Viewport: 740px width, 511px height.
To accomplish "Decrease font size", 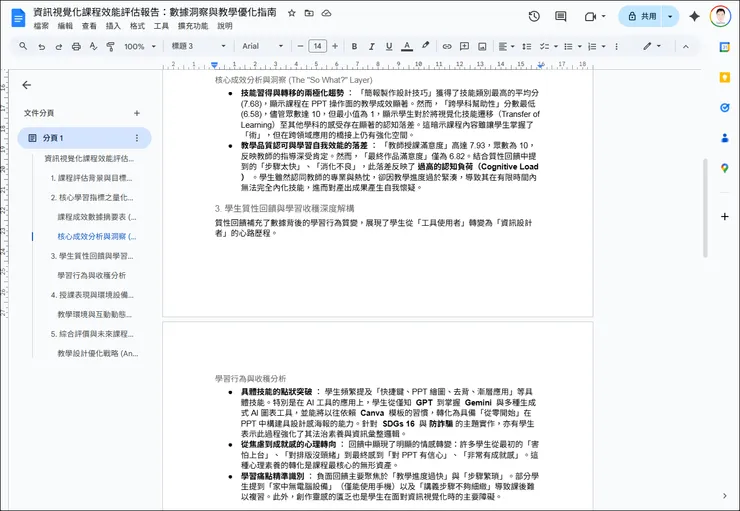I will pyautogui.click(x=300, y=46).
